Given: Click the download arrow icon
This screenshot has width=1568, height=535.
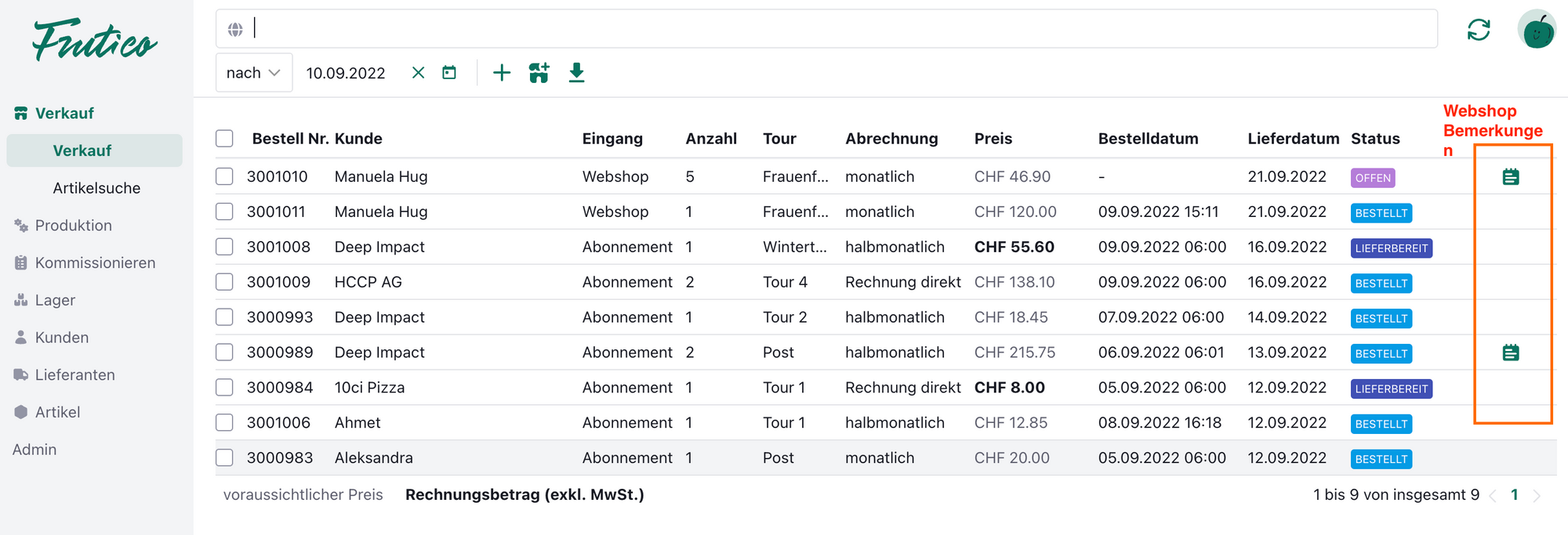Looking at the screenshot, I should click(576, 73).
